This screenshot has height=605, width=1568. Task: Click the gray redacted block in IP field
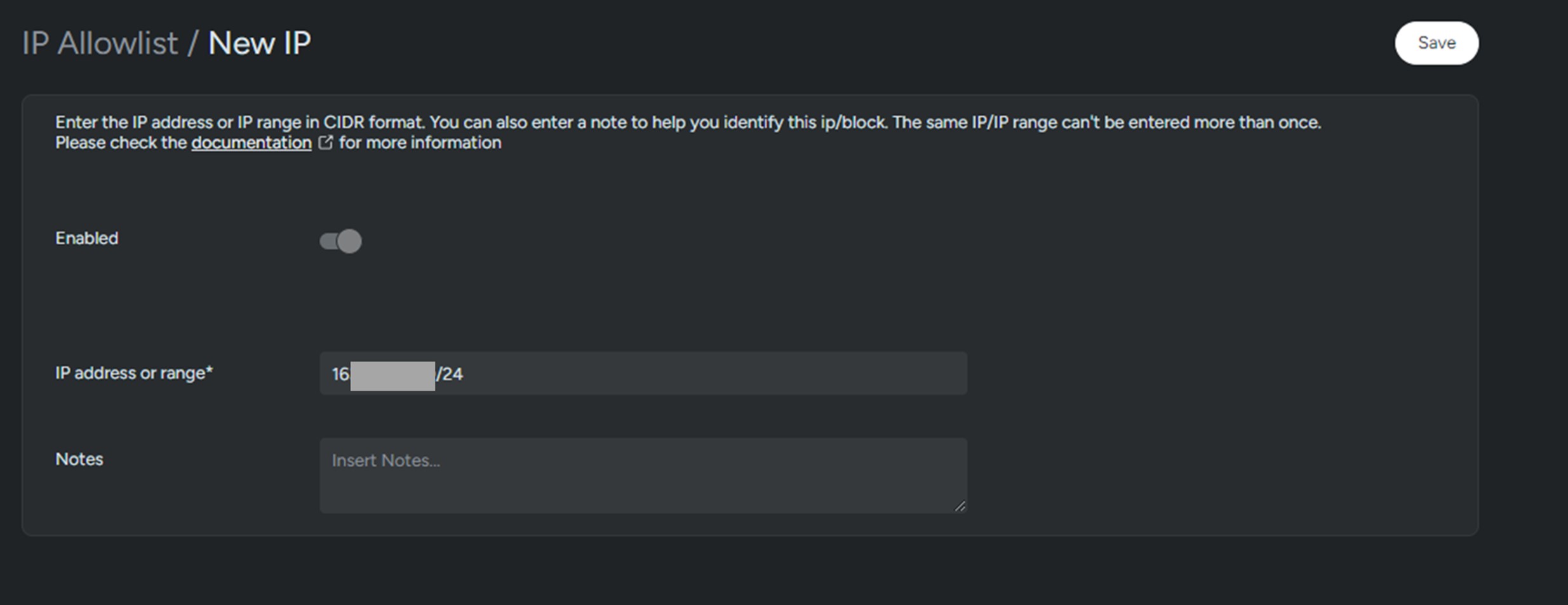[x=392, y=376]
